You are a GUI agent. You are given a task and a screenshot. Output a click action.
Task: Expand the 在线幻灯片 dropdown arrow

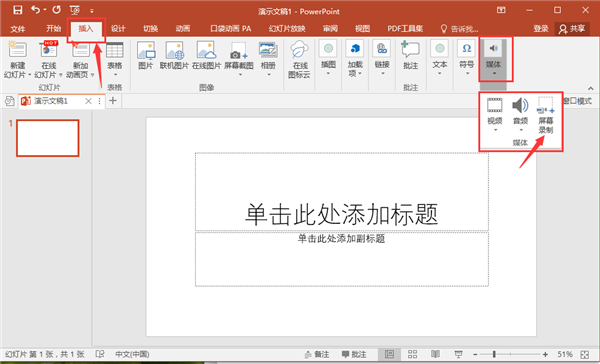point(60,75)
